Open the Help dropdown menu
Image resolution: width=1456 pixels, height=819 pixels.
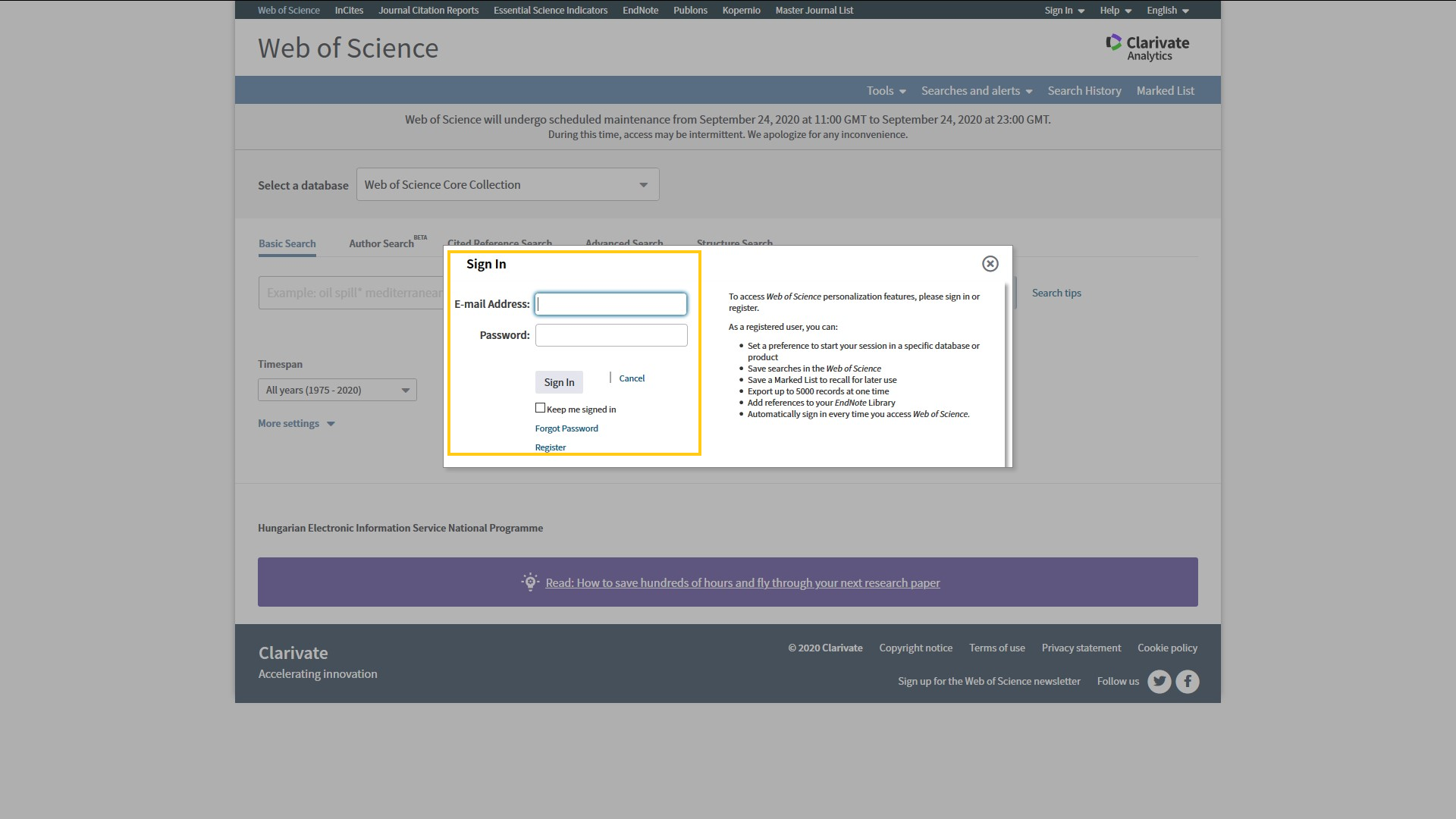tap(1116, 11)
